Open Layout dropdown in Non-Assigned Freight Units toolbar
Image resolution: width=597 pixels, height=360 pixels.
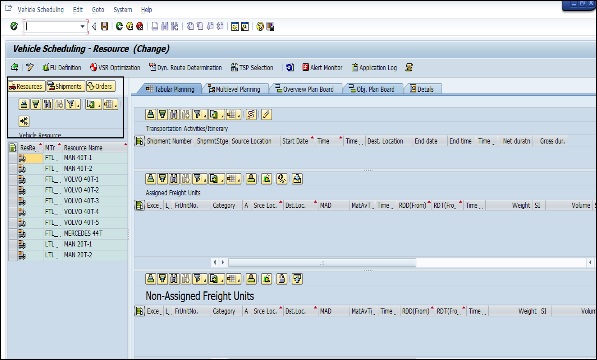(x=234, y=279)
